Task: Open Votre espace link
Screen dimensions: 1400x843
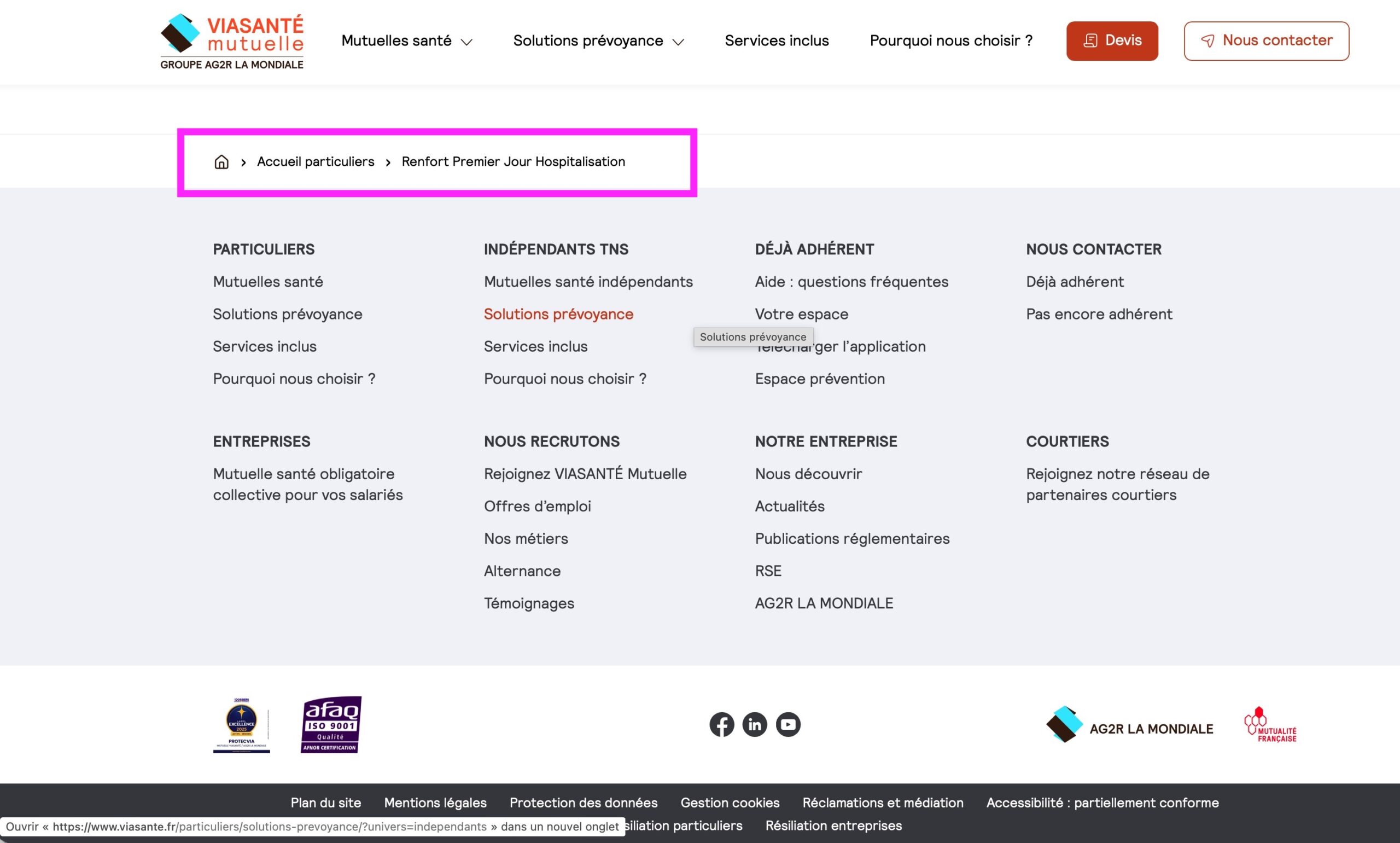Action: click(802, 314)
